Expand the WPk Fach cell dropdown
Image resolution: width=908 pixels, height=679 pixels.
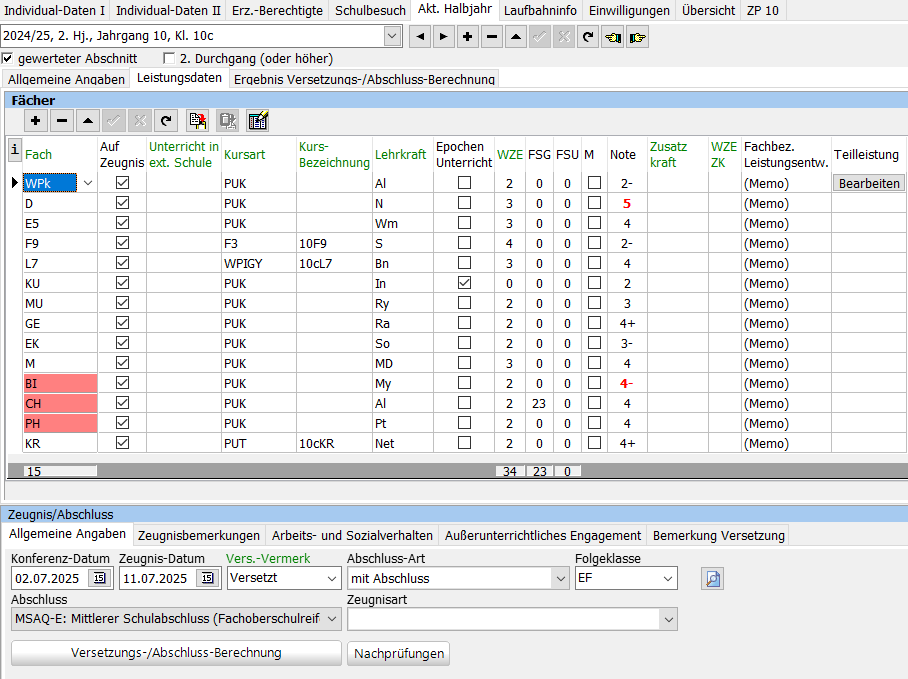(87, 183)
